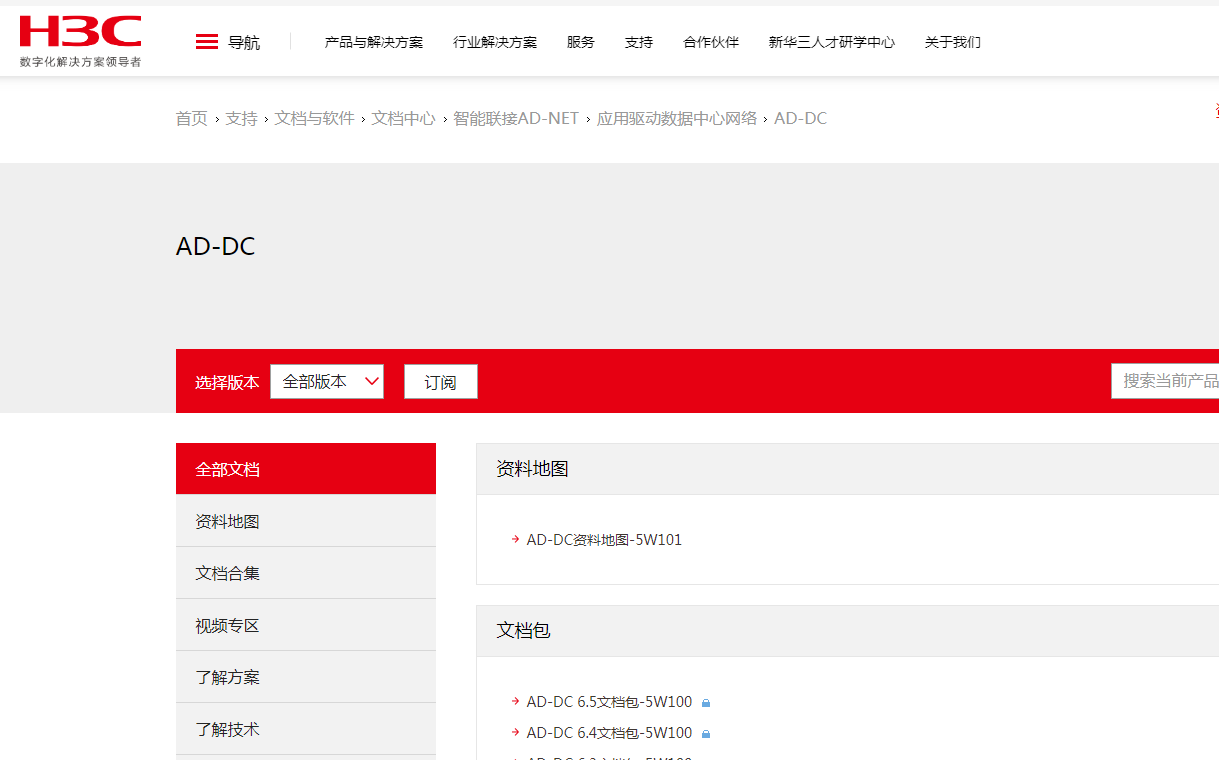
Task: Select 了解技术 sidebar item
Action: pos(306,729)
